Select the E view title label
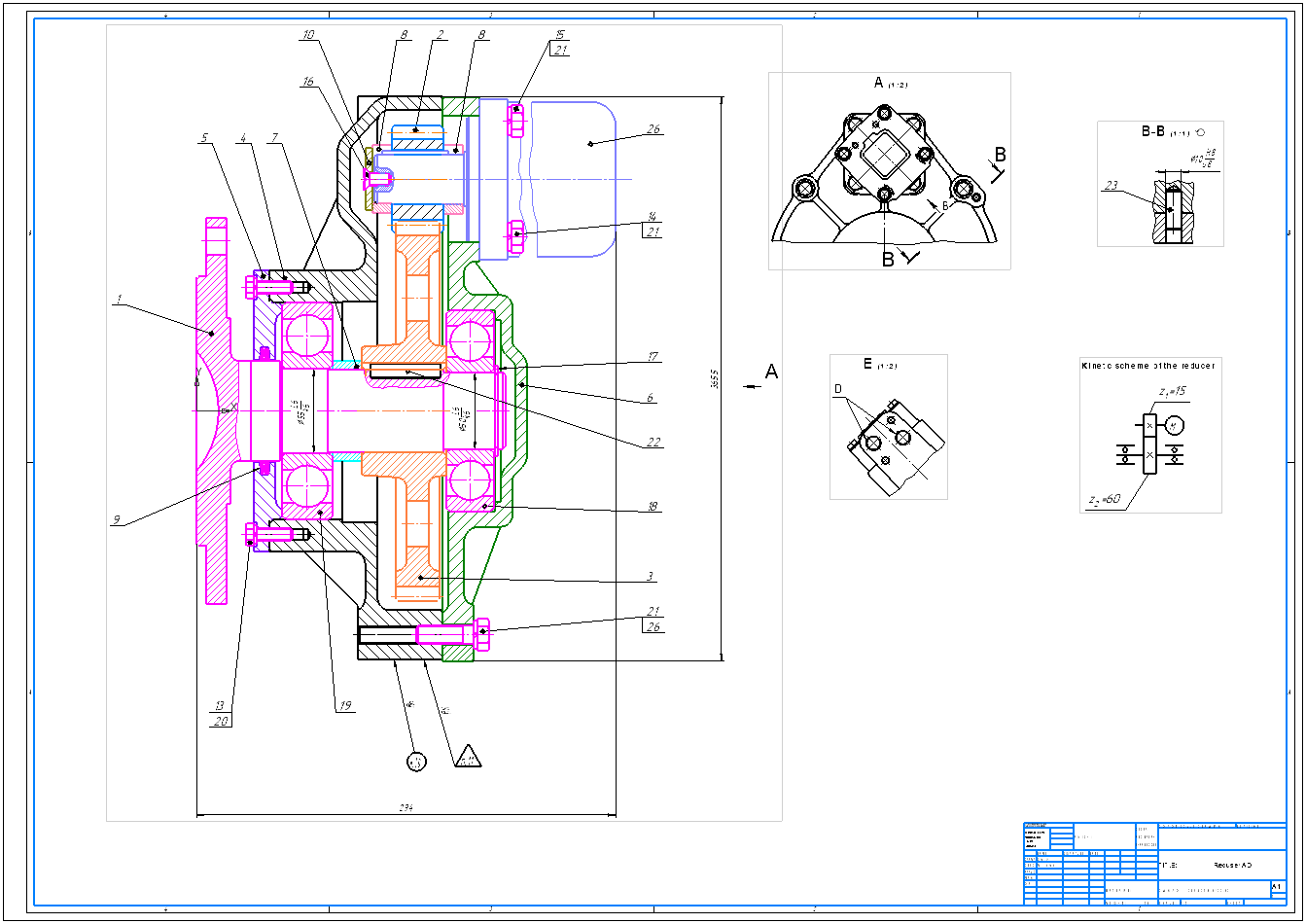 [x=867, y=364]
